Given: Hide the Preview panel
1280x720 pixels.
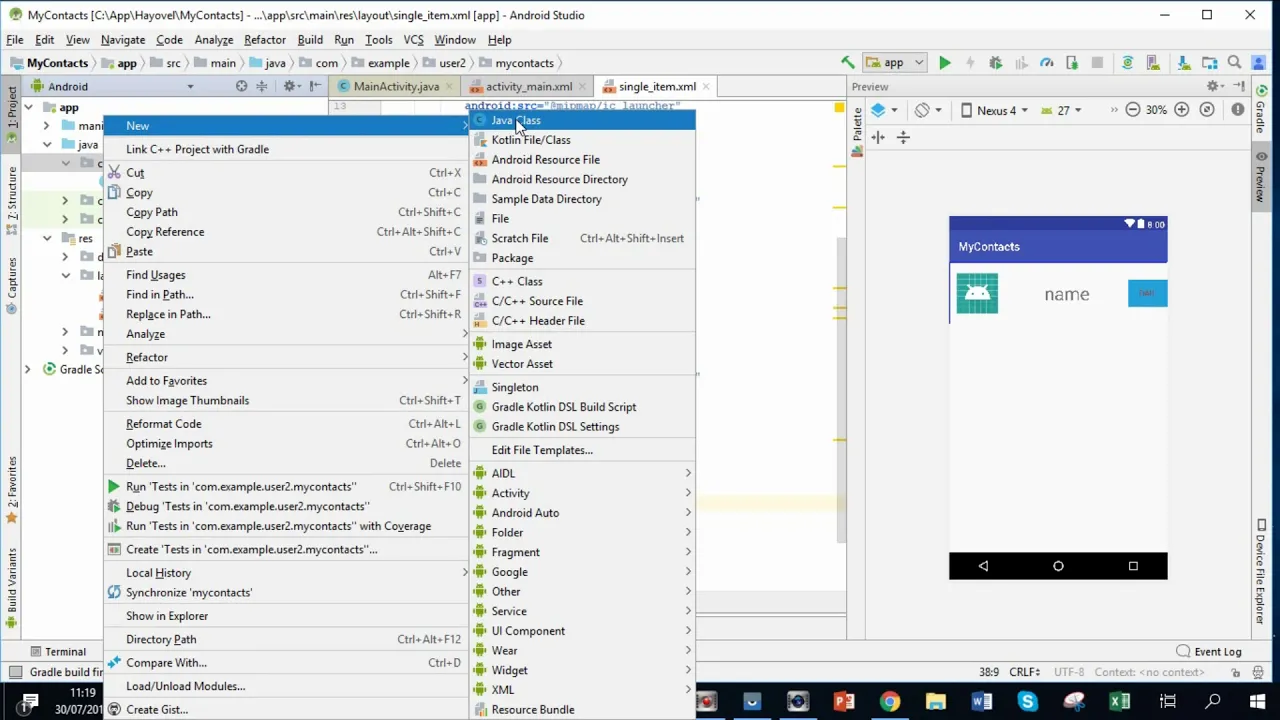Looking at the screenshot, I should click(x=1239, y=86).
